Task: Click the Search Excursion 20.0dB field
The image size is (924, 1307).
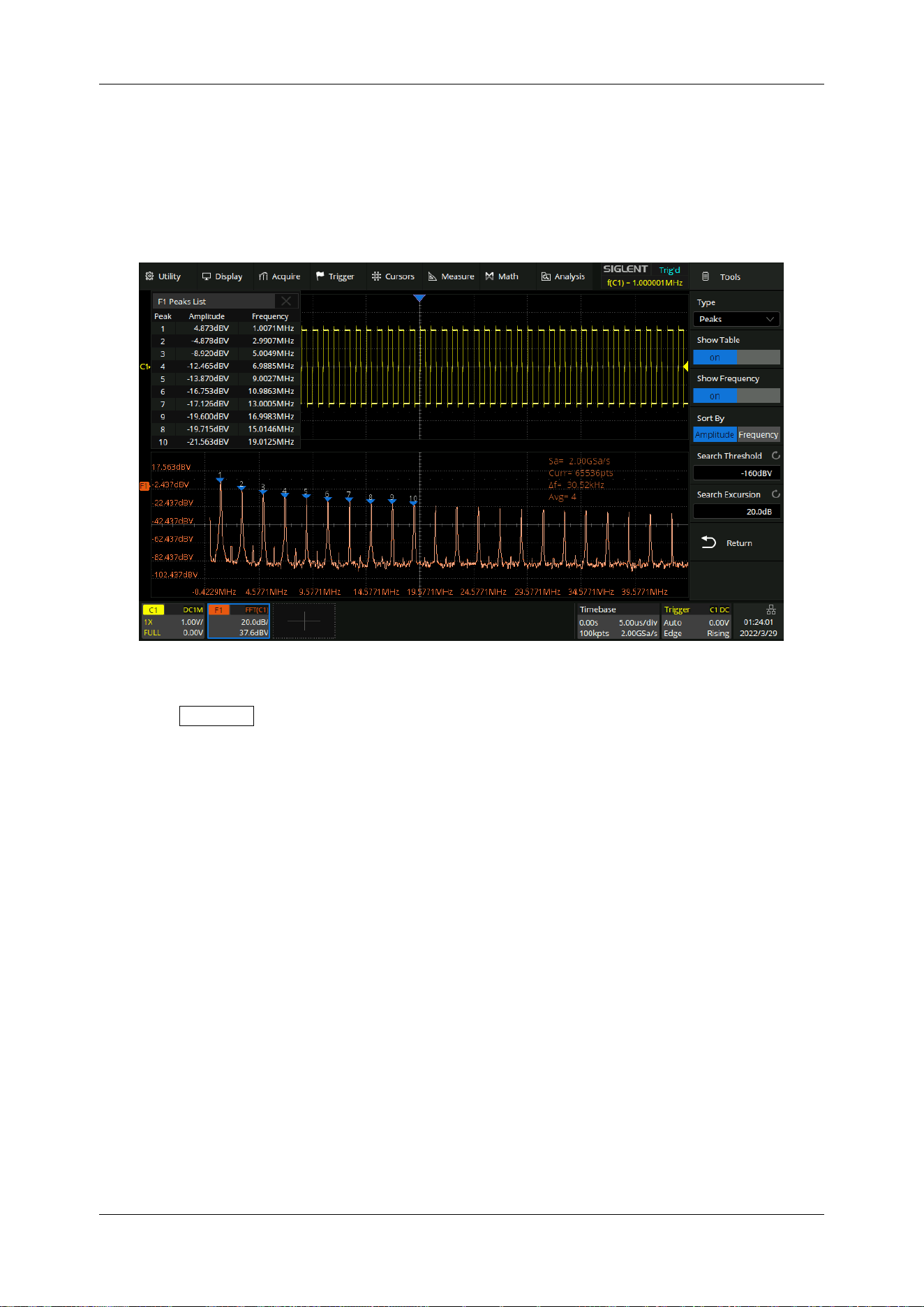Action: 736,511
